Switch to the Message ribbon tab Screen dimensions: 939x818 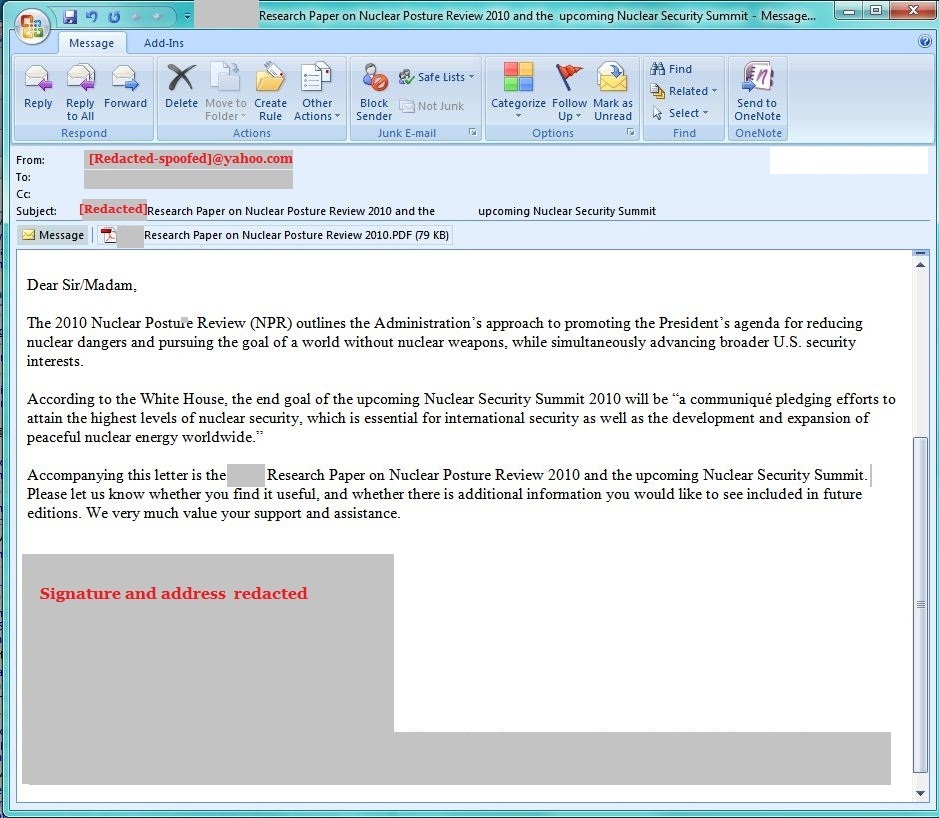pos(91,43)
